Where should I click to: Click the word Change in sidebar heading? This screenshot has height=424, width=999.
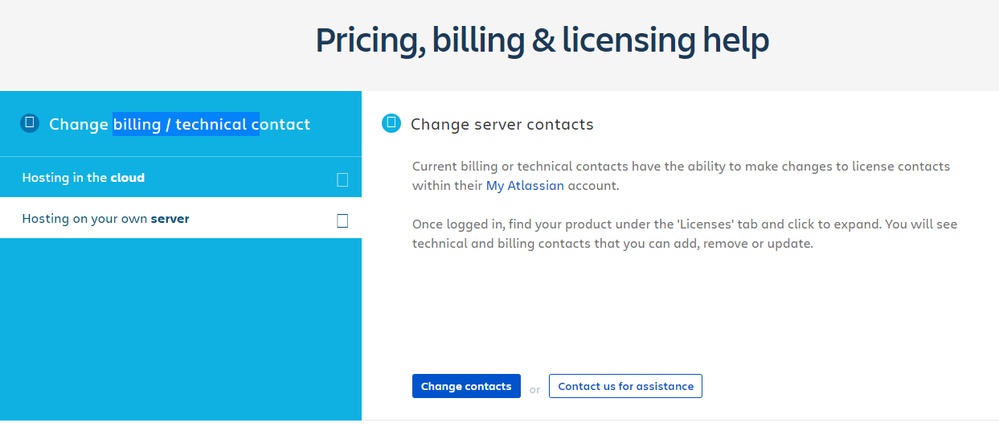point(78,124)
